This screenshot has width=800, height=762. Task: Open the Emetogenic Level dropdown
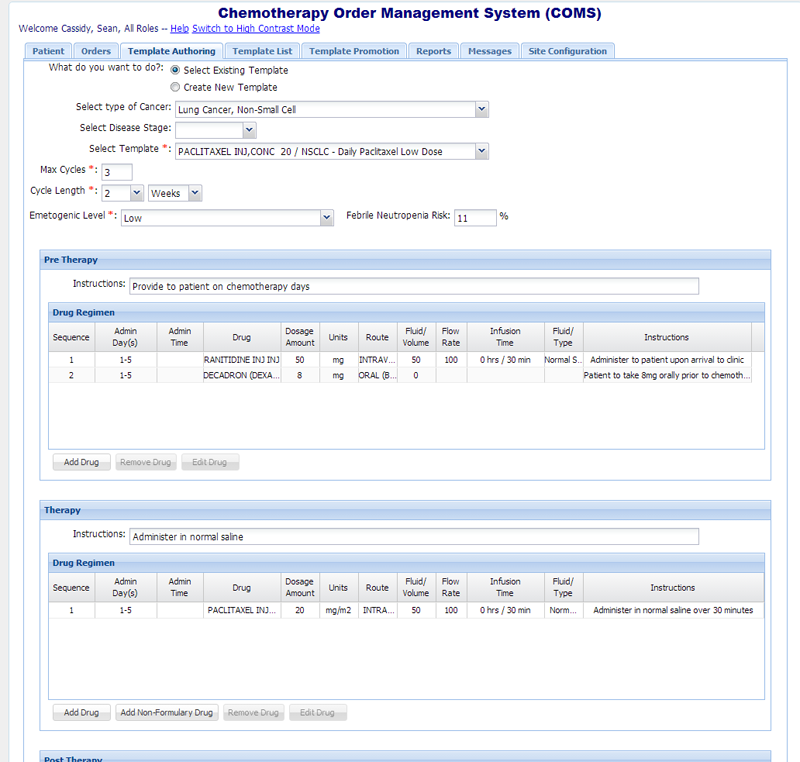point(326,217)
